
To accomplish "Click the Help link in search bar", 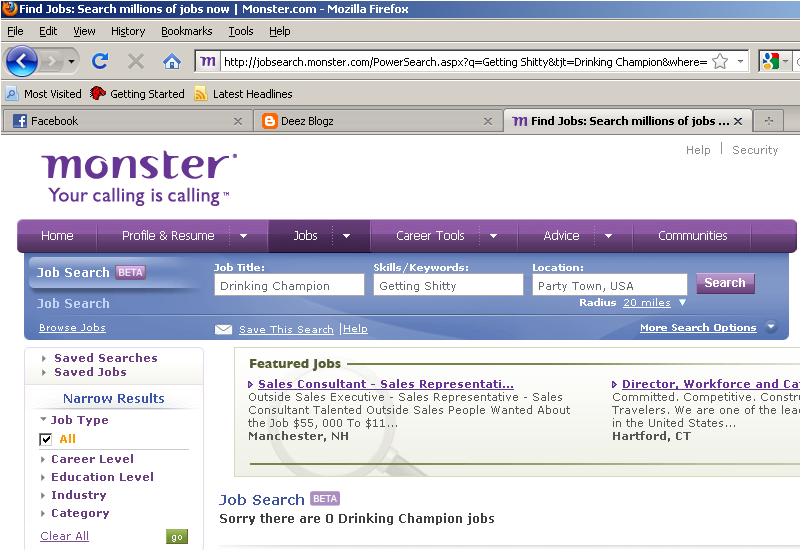I will click(x=355, y=329).
